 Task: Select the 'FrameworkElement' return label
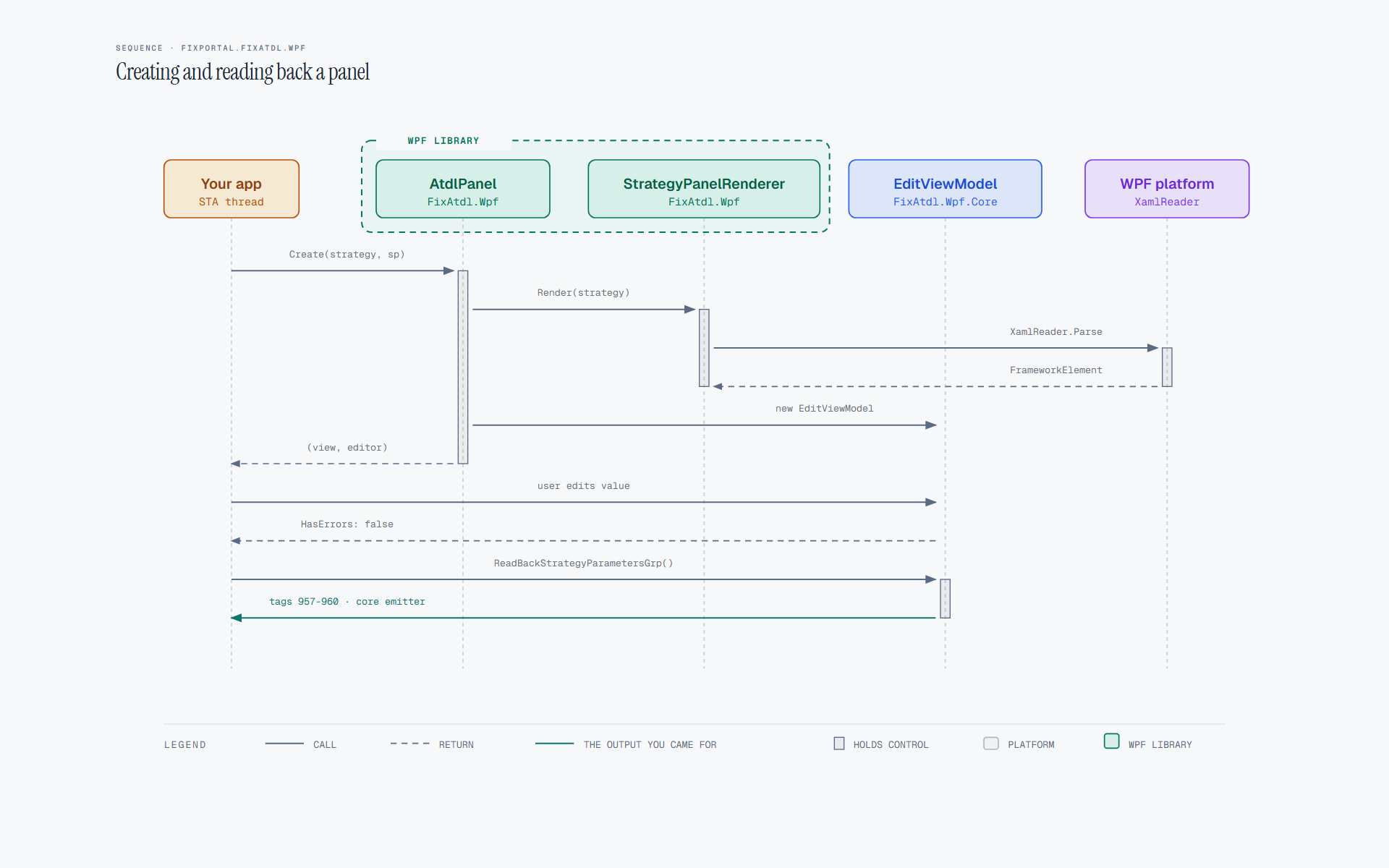point(1056,370)
